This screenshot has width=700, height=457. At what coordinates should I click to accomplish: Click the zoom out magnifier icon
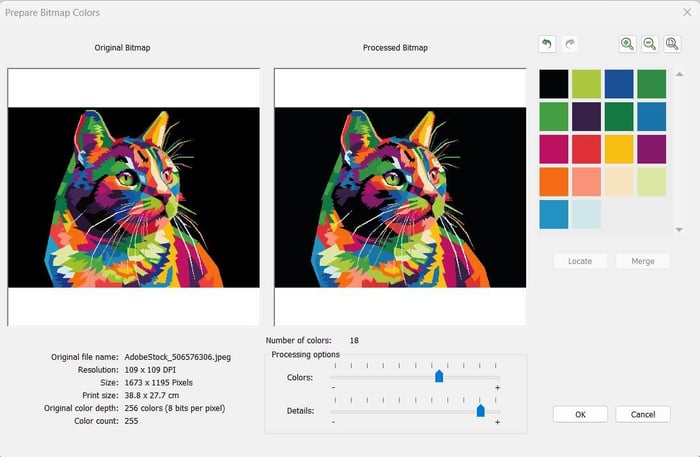coord(650,44)
